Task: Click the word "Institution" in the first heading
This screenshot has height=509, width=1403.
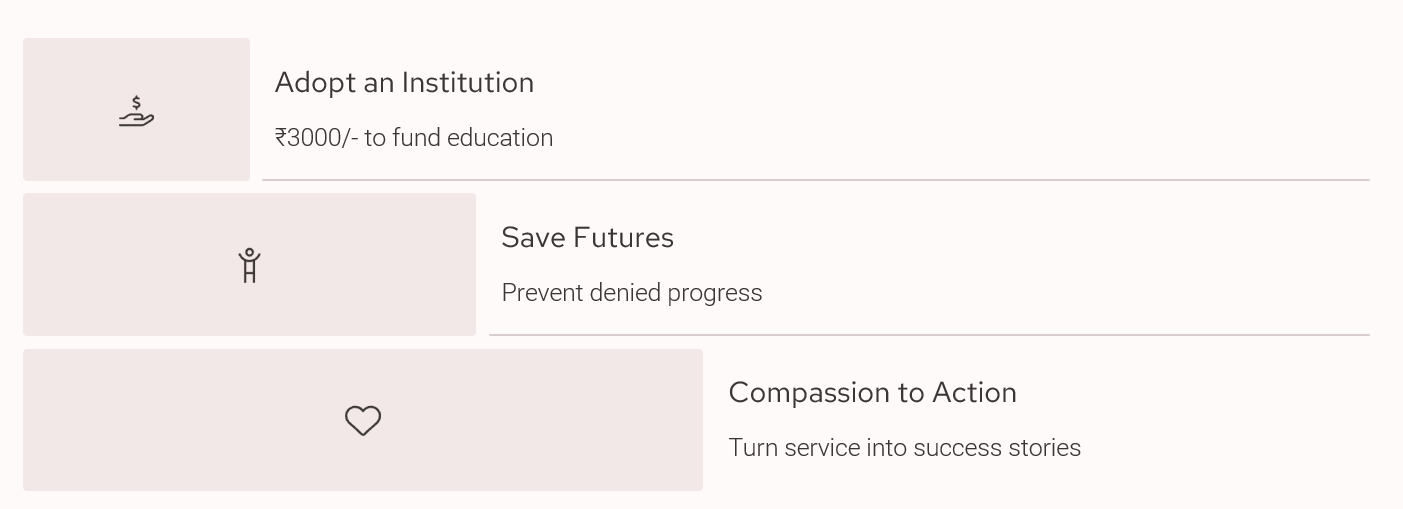Action: [468, 82]
